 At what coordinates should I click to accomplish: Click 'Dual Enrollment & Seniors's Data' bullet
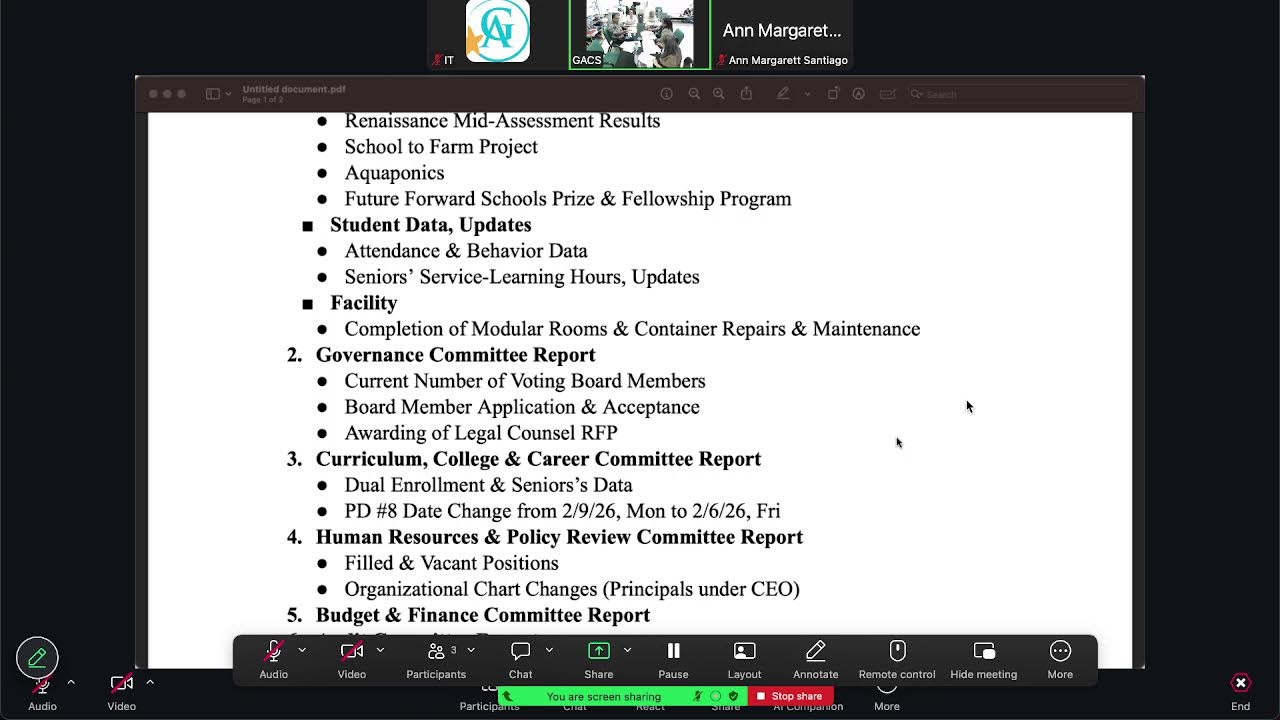[x=489, y=484]
